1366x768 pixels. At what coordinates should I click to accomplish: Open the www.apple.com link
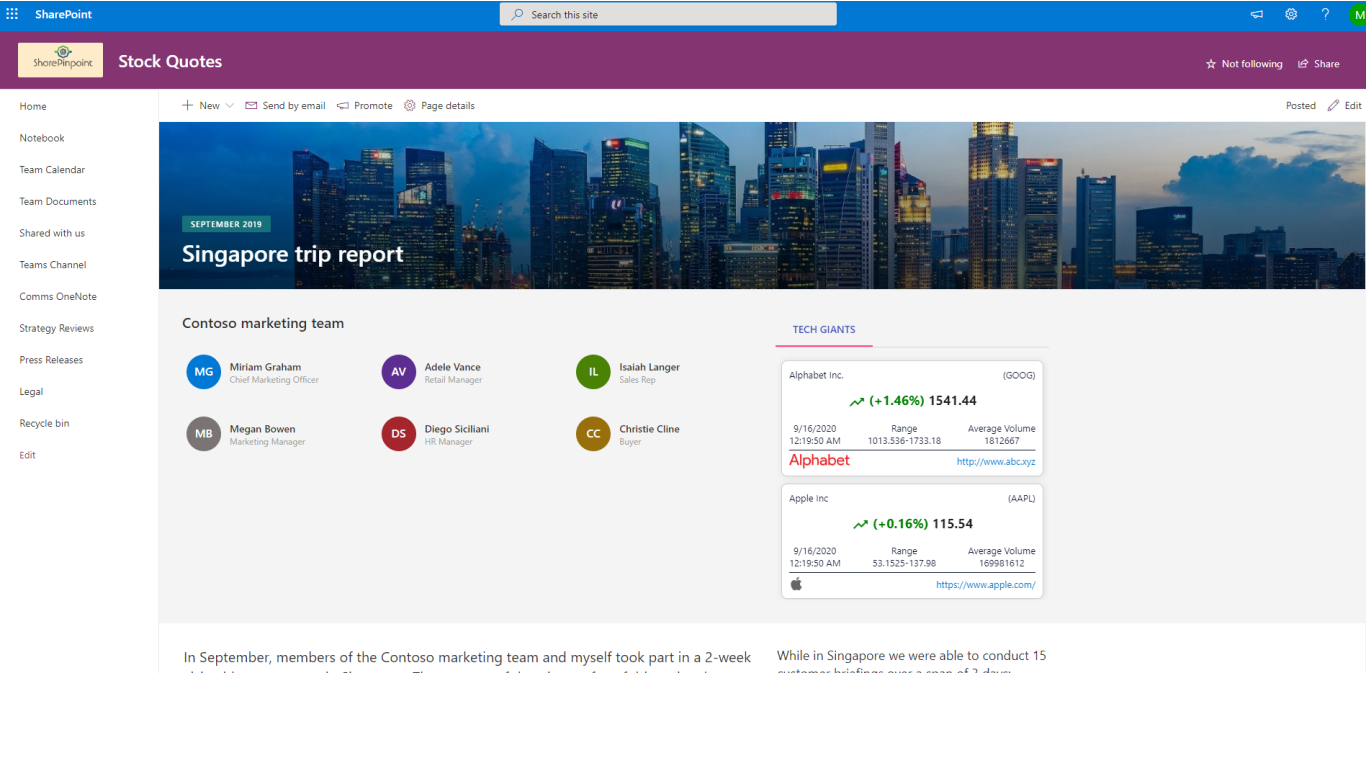point(985,585)
